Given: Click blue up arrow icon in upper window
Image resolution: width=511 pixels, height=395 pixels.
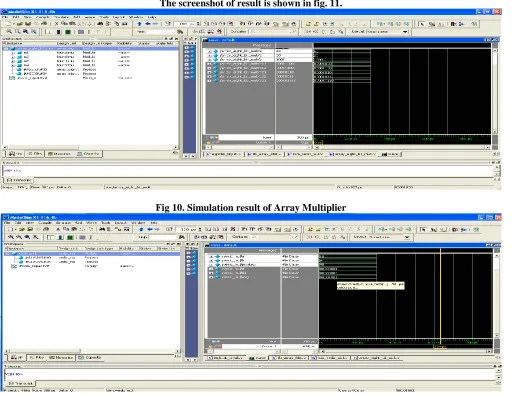Looking at the screenshot, I should click(x=139, y=24).
